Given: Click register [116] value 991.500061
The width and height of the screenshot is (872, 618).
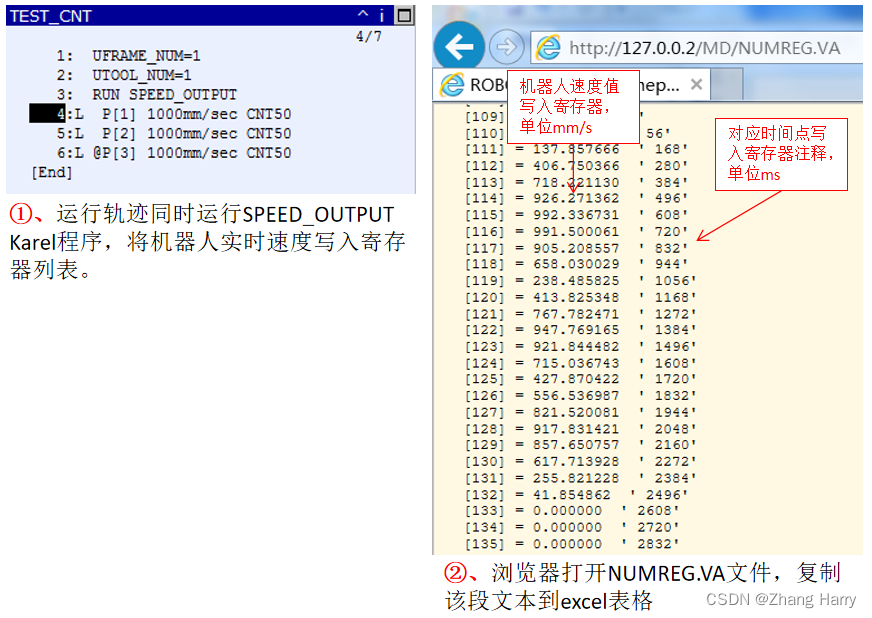Looking at the screenshot, I should (x=576, y=231).
